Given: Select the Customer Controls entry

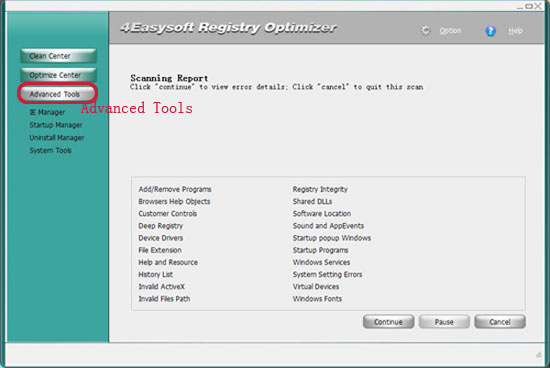Looking at the screenshot, I should tap(168, 214).
